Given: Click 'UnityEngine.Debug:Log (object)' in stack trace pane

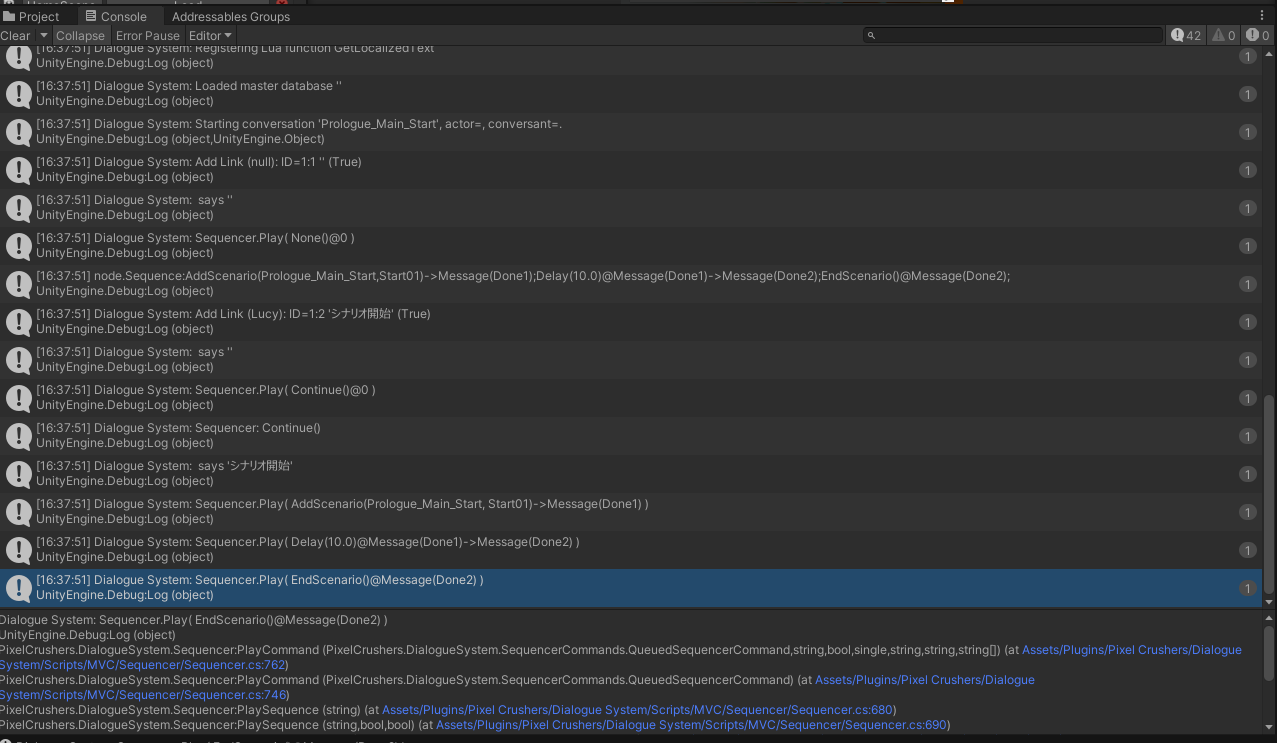Looking at the screenshot, I should click(x=88, y=635).
